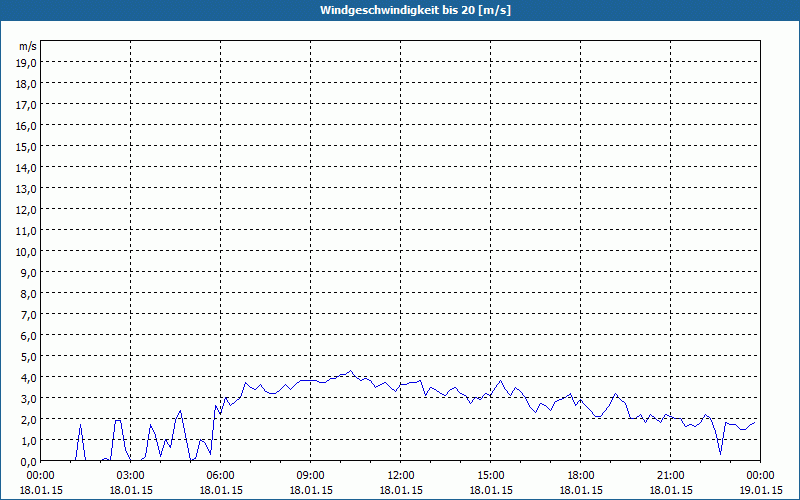Click the 9,0 y-axis label
800x500 pixels.
tap(29, 272)
